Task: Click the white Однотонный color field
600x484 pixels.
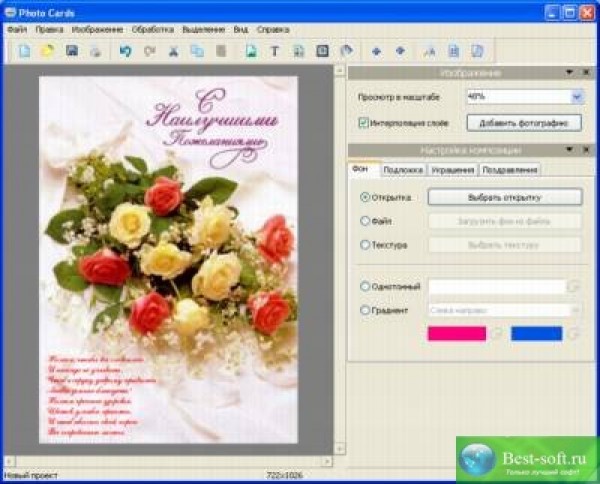Action: 497,286
